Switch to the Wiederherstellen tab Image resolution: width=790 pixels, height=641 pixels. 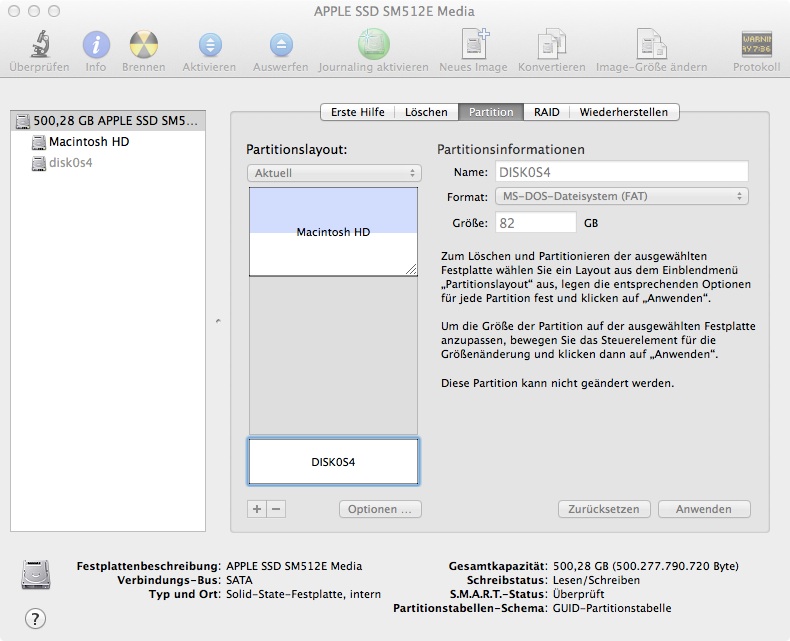coord(624,112)
